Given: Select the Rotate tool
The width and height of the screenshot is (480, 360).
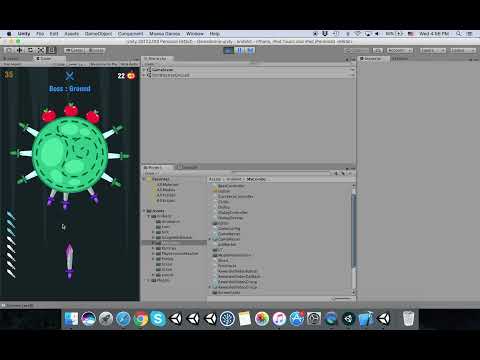Looking at the screenshot, I should click(x=30, y=50).
